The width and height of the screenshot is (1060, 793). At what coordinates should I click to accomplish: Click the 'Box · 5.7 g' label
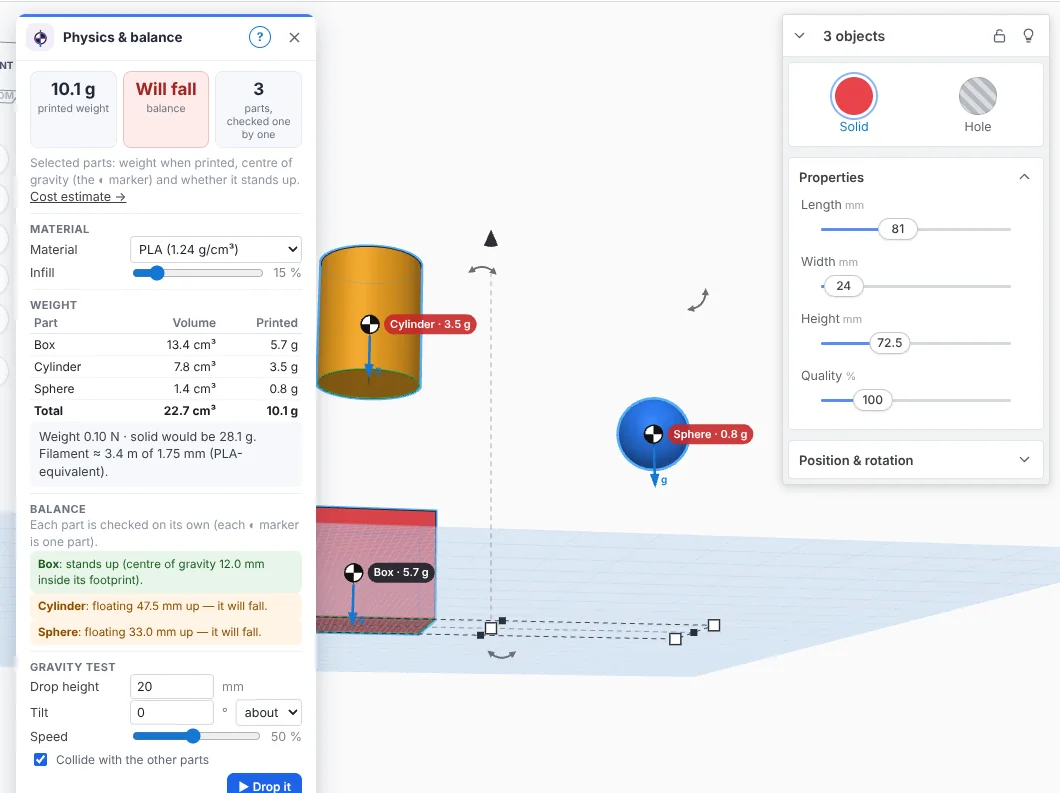401,573
